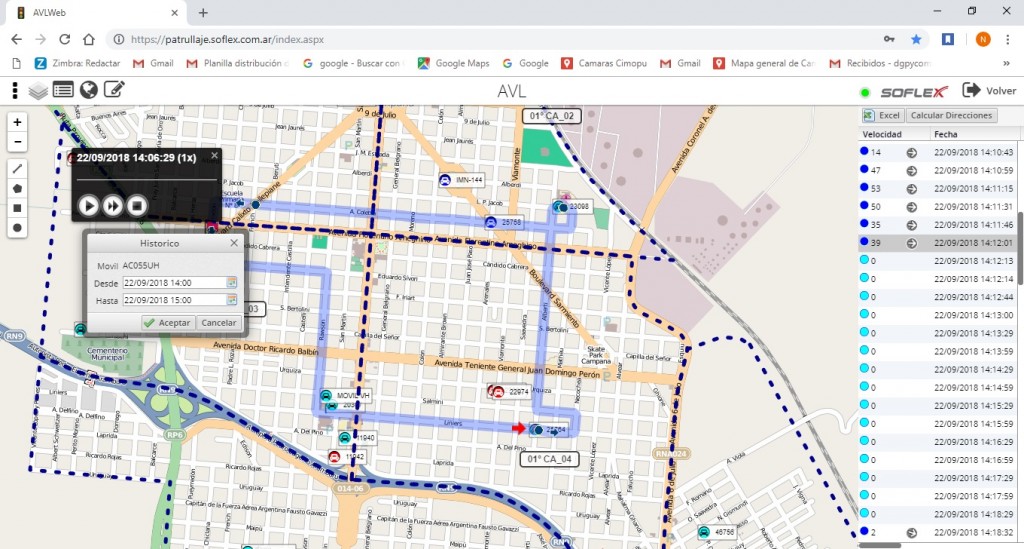This screenshot has width=1024, height=549.
Task: Click the Aceptar button
Action: point(167,322)
